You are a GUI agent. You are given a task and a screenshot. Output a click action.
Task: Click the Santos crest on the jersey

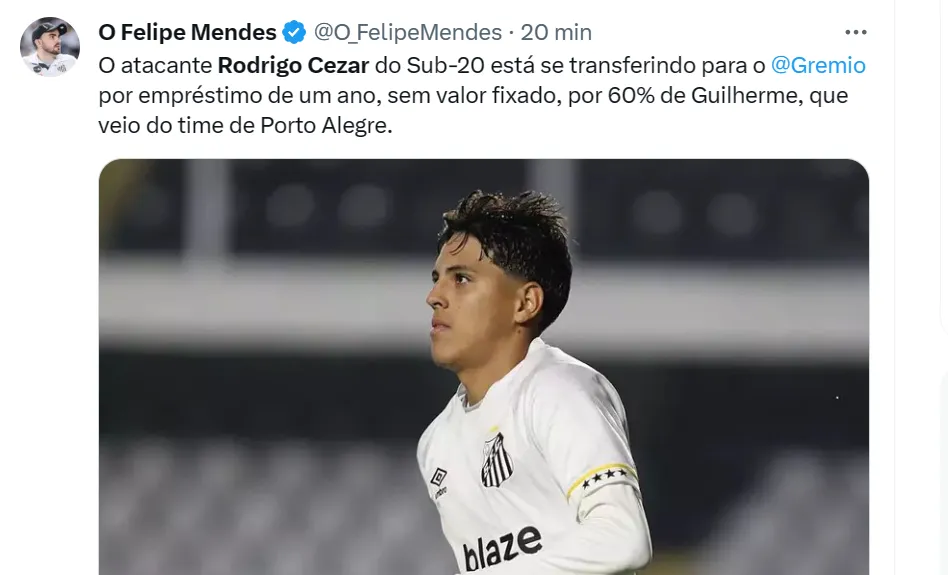click(x=496, y=461)
